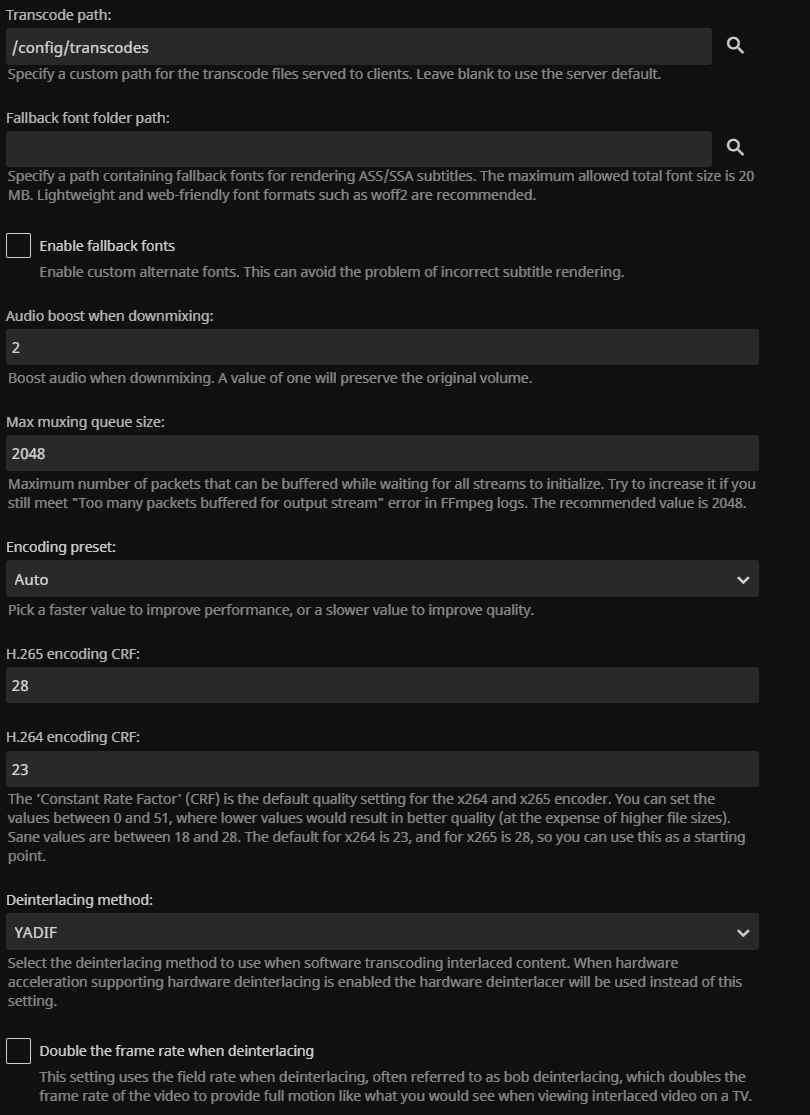Click the "Transcode path:" label

tap(59, 14)
